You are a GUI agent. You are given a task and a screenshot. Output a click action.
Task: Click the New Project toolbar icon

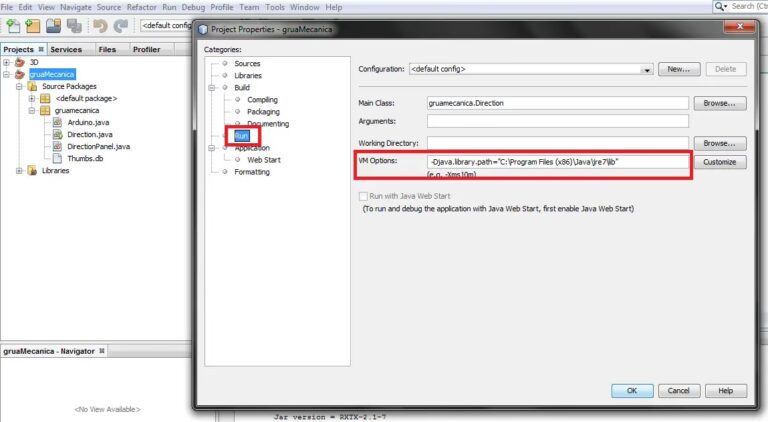[x=33, y=25]
